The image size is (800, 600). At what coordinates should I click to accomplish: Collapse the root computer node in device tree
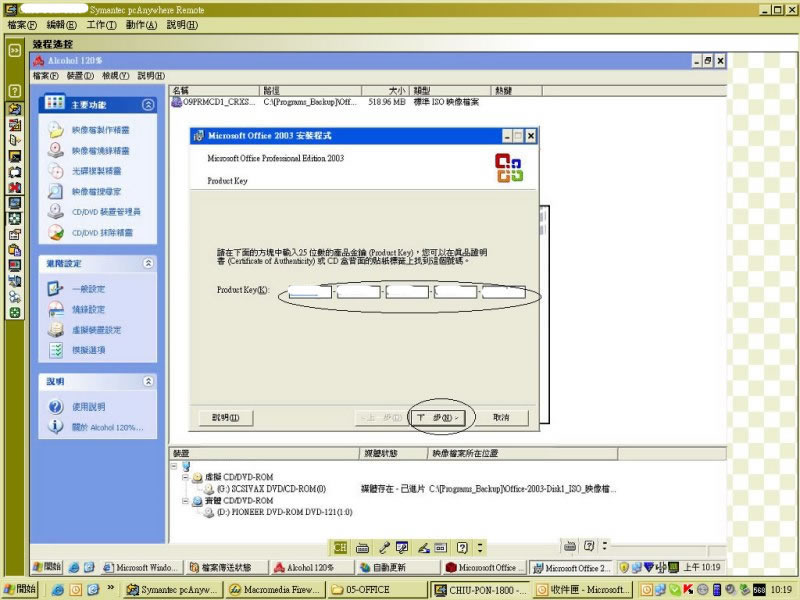click(x=174, y=466)
